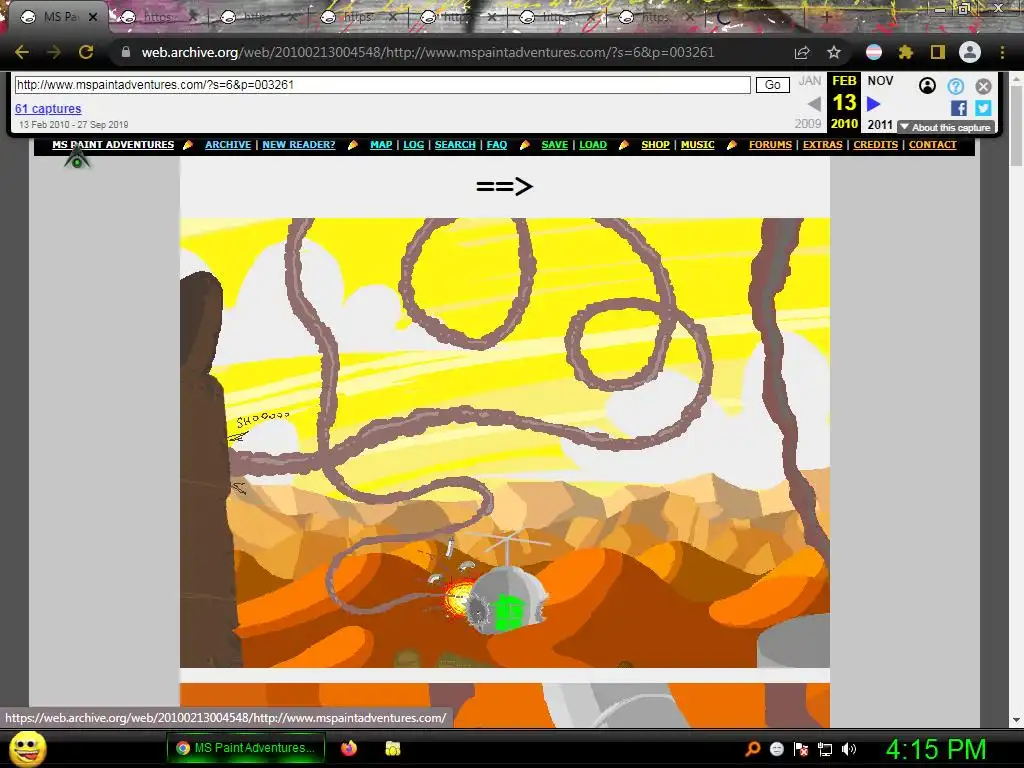The image size is (1024, 768).
Task: Go back with browser back arrow
Action: 22,52
